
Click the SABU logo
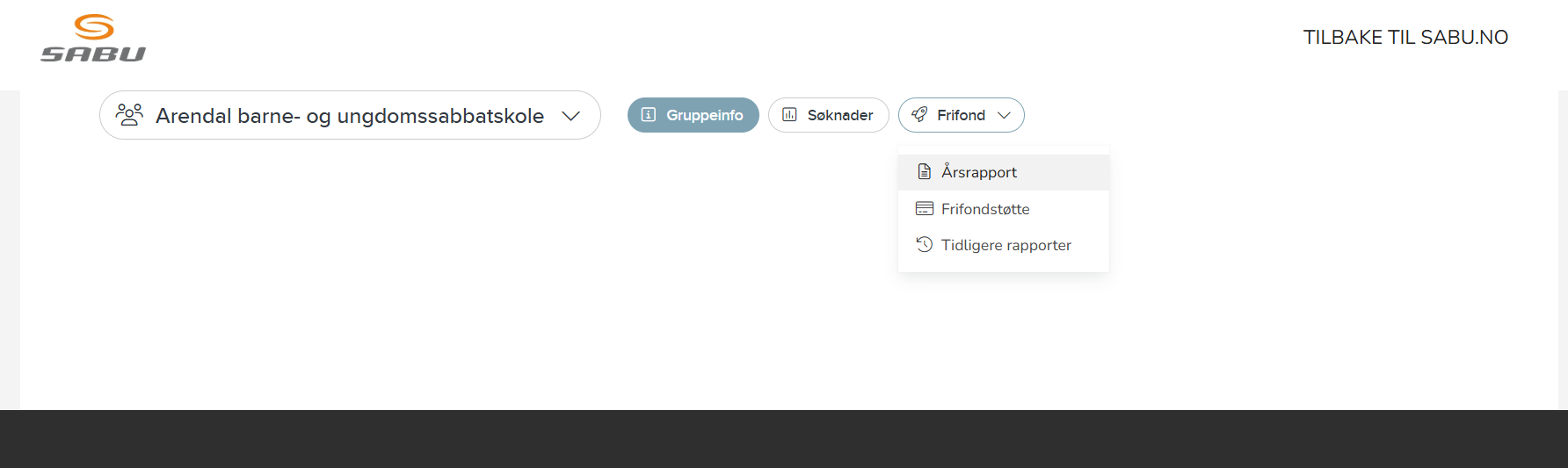tap(93, 38)
